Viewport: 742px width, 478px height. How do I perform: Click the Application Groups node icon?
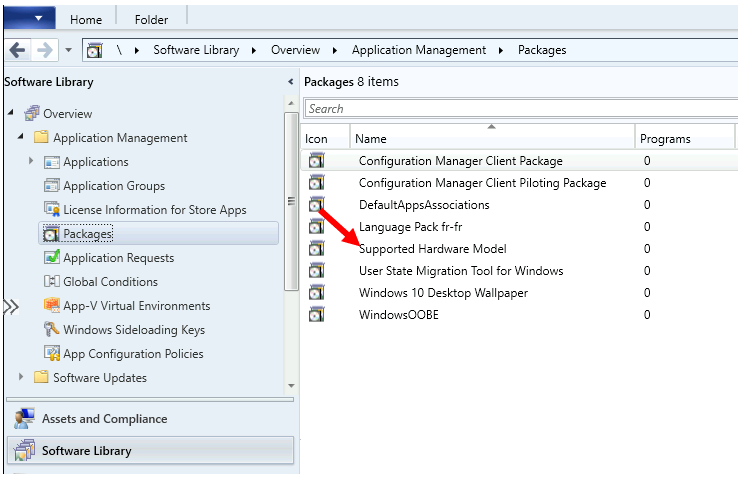pos(52,186)
